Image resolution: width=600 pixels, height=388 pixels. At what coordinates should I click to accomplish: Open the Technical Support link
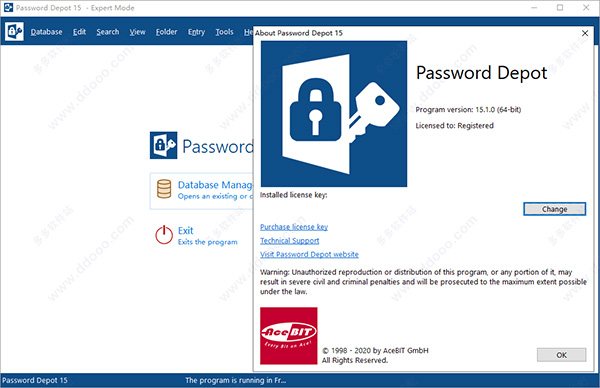click(289, 241)
